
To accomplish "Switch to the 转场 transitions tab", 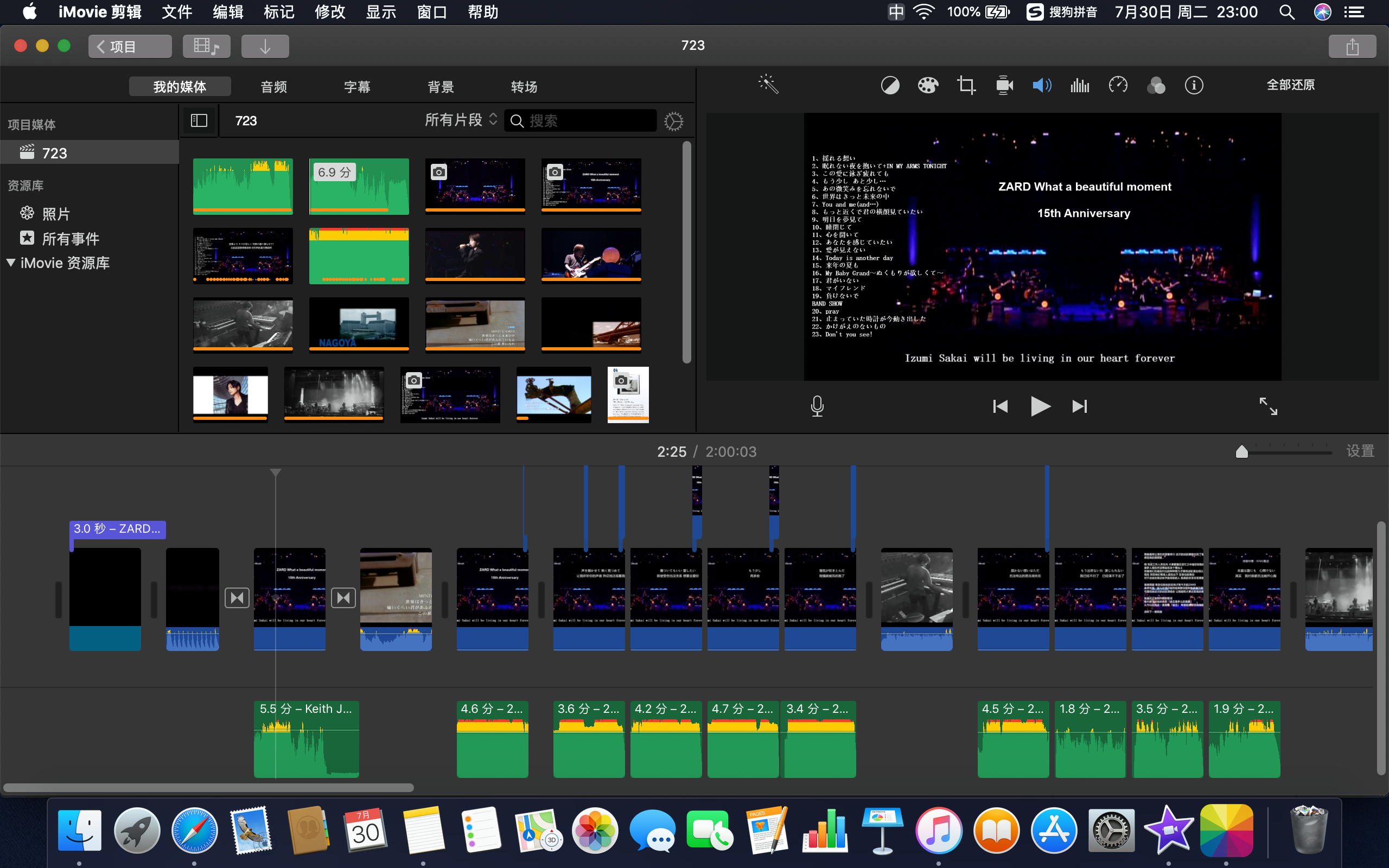I will tap(524, 87).
